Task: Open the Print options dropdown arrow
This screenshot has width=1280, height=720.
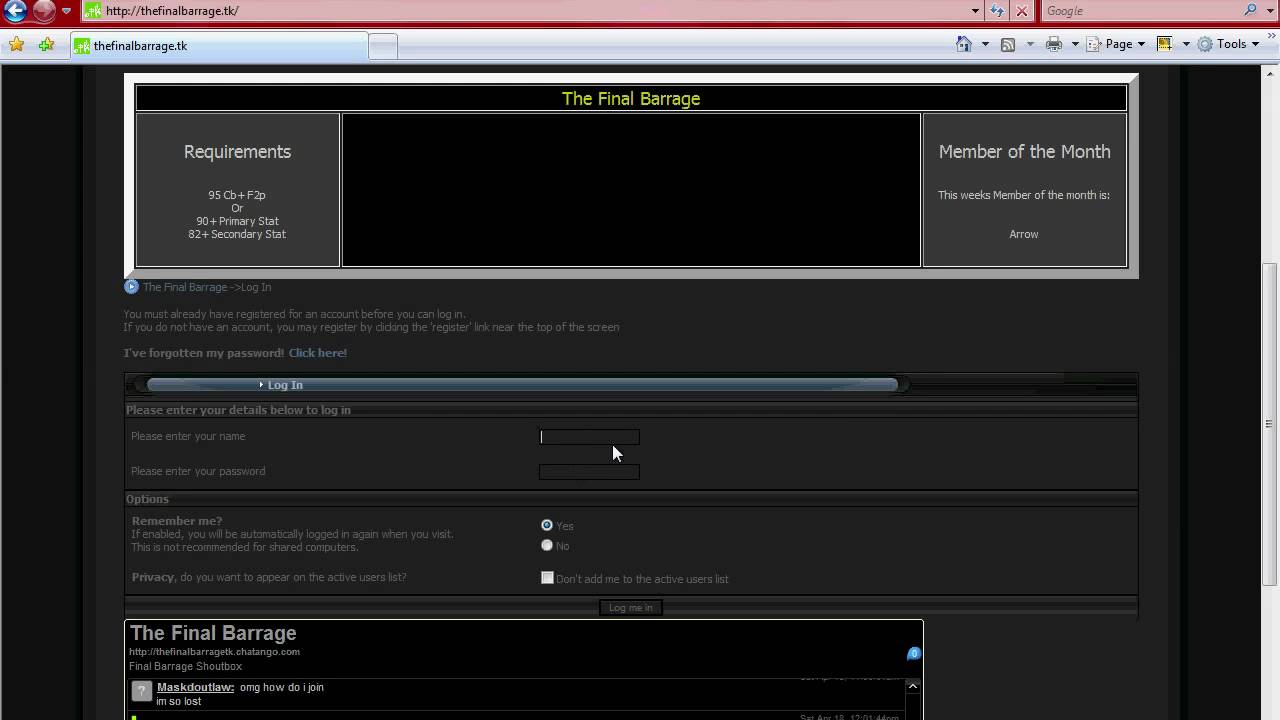Action: [x=1075, y=44]
